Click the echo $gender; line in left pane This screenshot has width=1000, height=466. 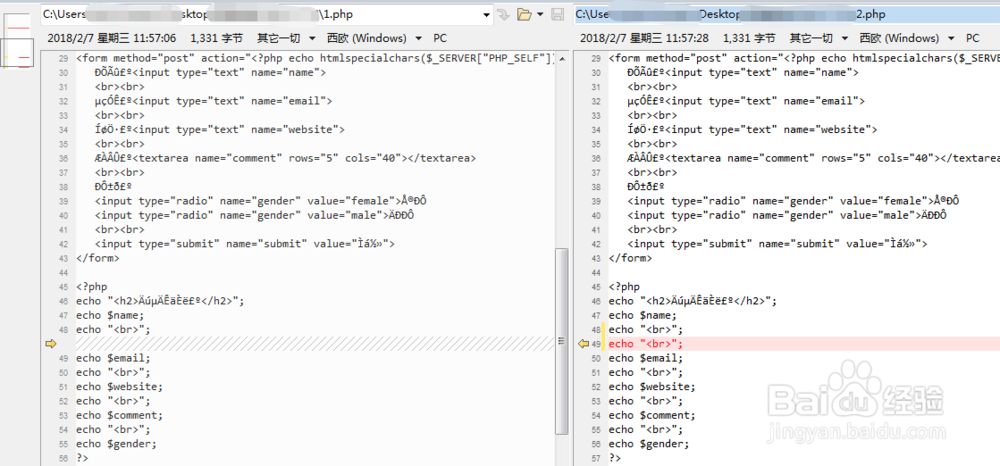pyautogui.click(x=117, y=444)
